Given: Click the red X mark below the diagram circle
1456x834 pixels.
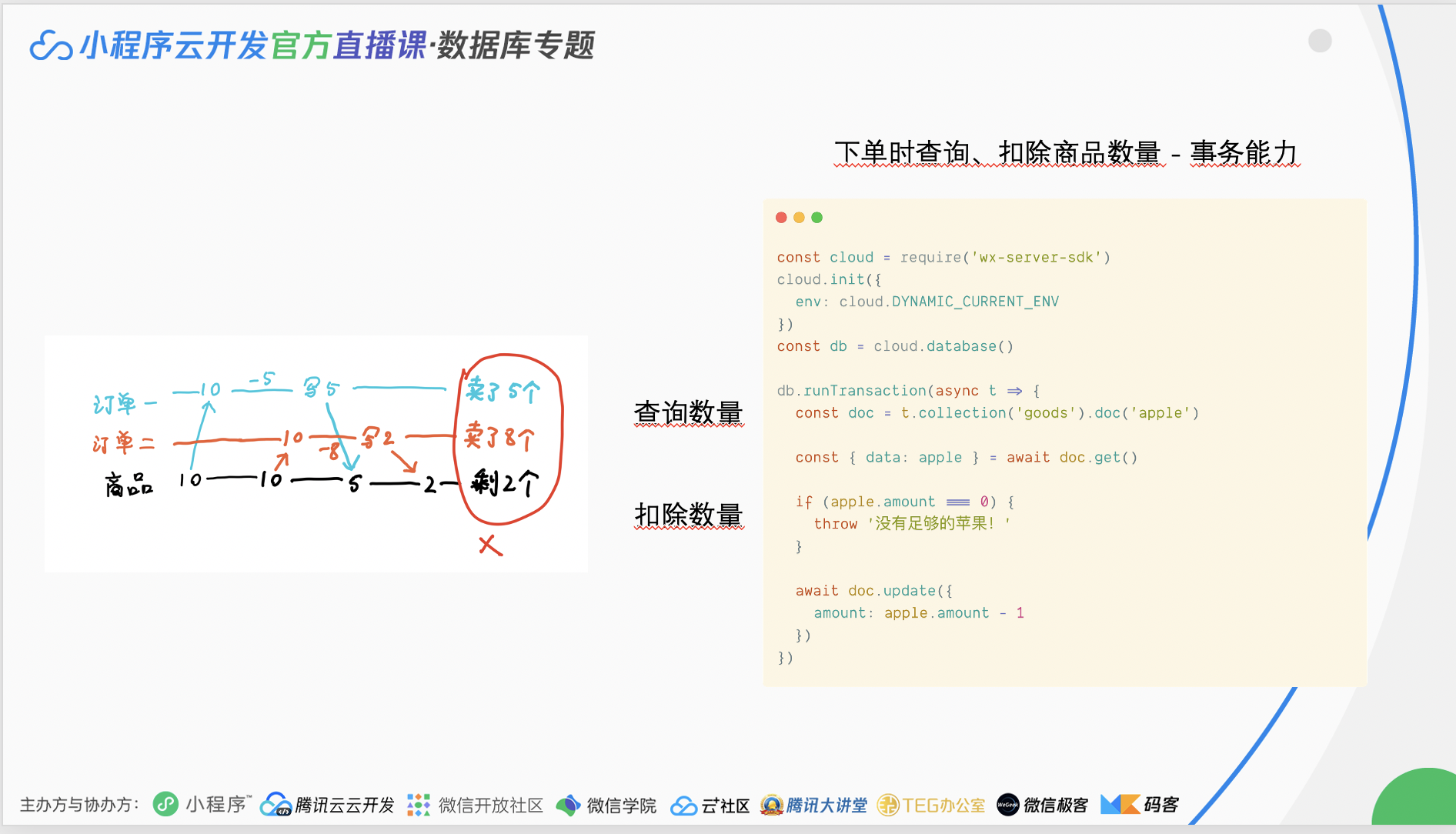Looking at the screenshot, I should pos(490,545).
